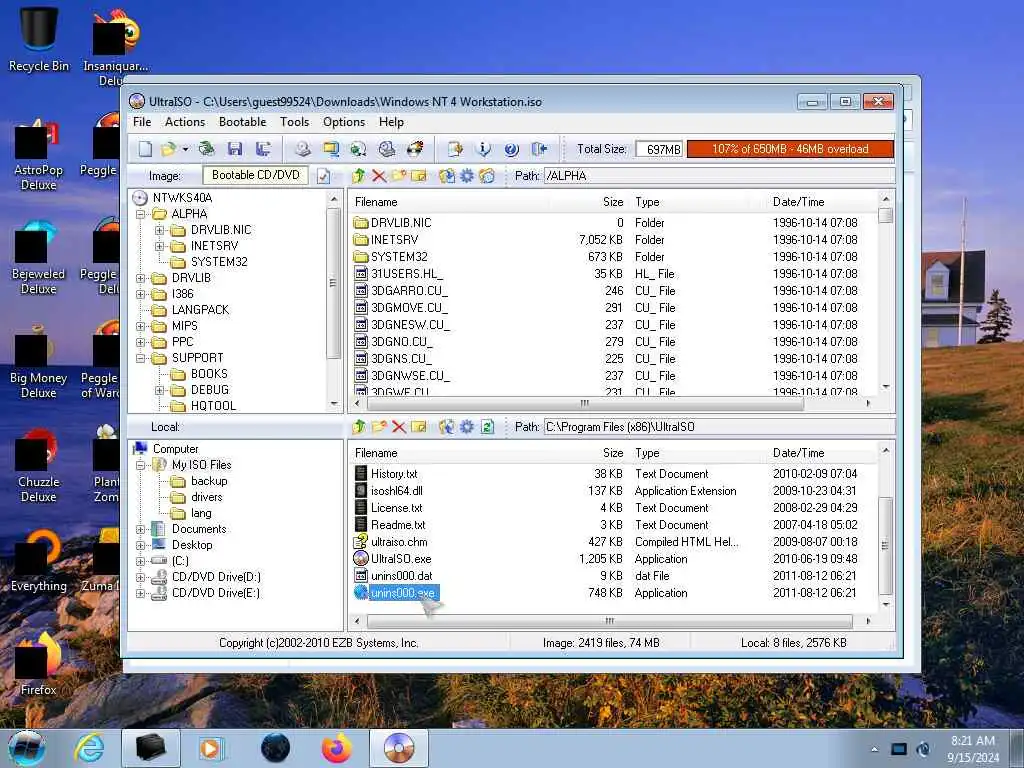1024x768 pixels.
Task: Select the LANGPACK folder in image tree
Action: (x=200, y=310)
